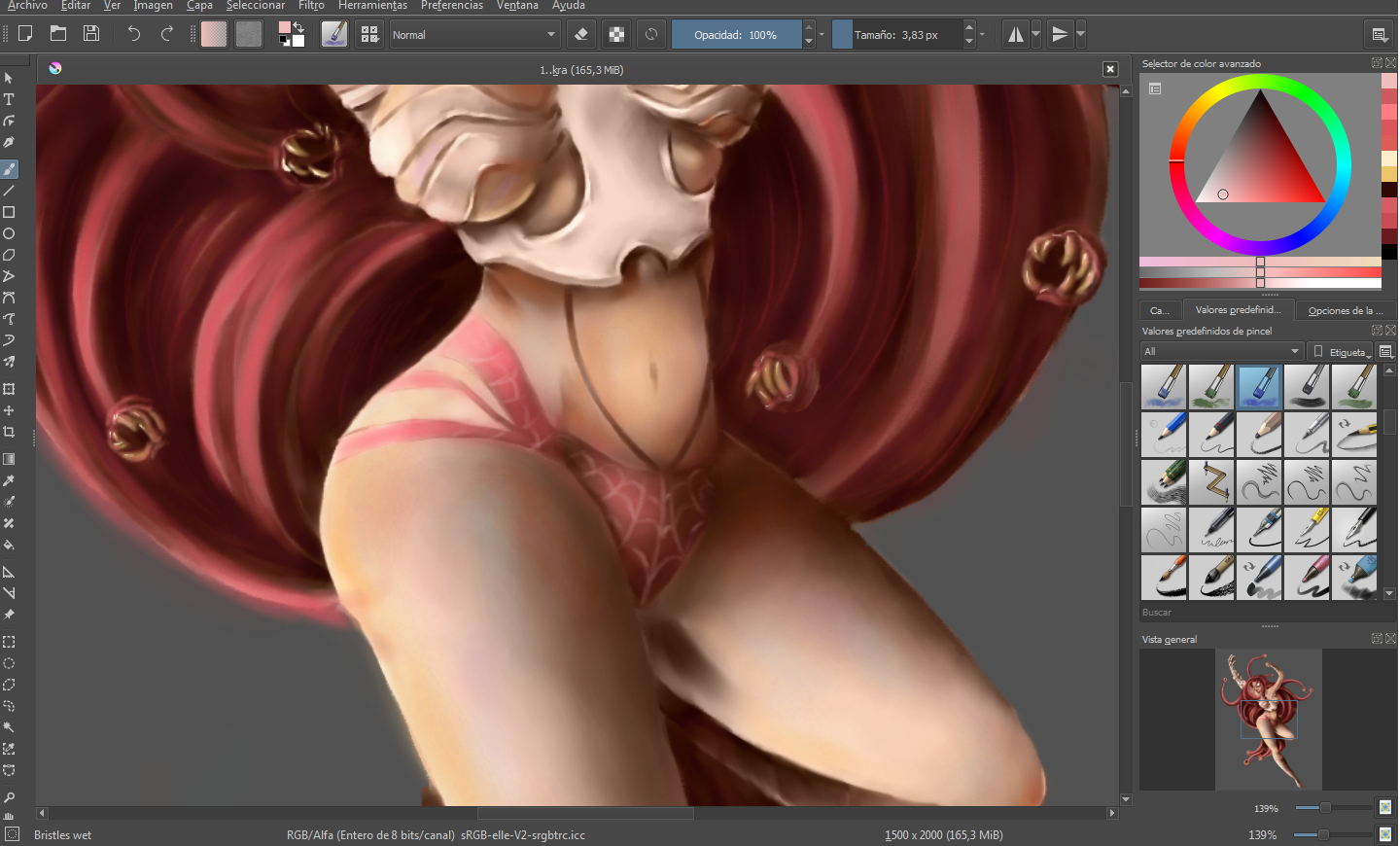The image size is (1400, 846).
Task: Select the Fill bucket tool
Action: tap(9, 545)
